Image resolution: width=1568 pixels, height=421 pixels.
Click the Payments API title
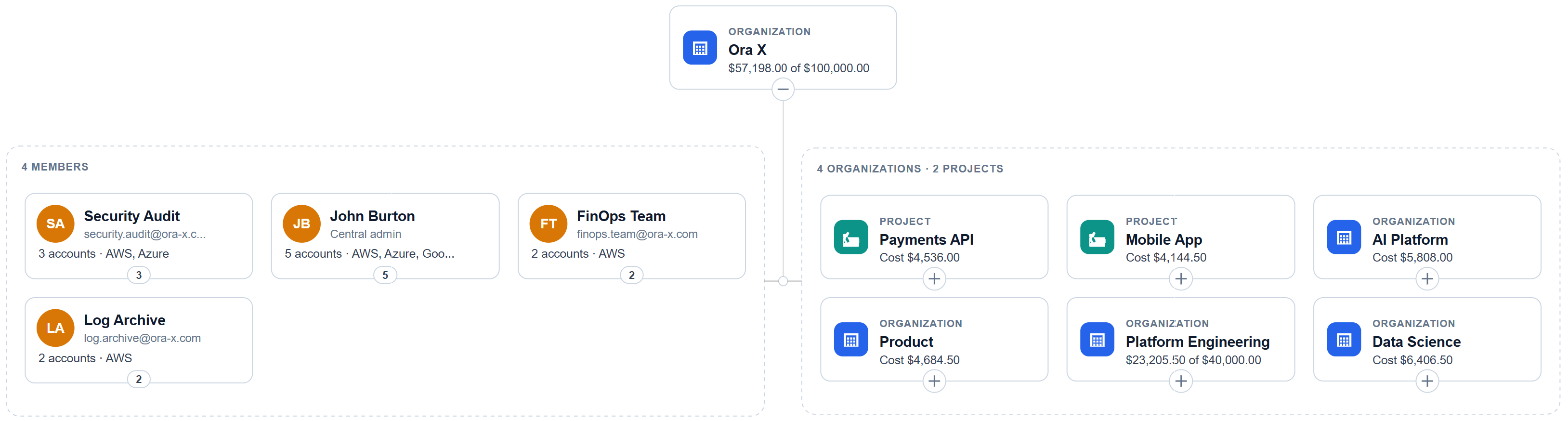pos(926,239)
